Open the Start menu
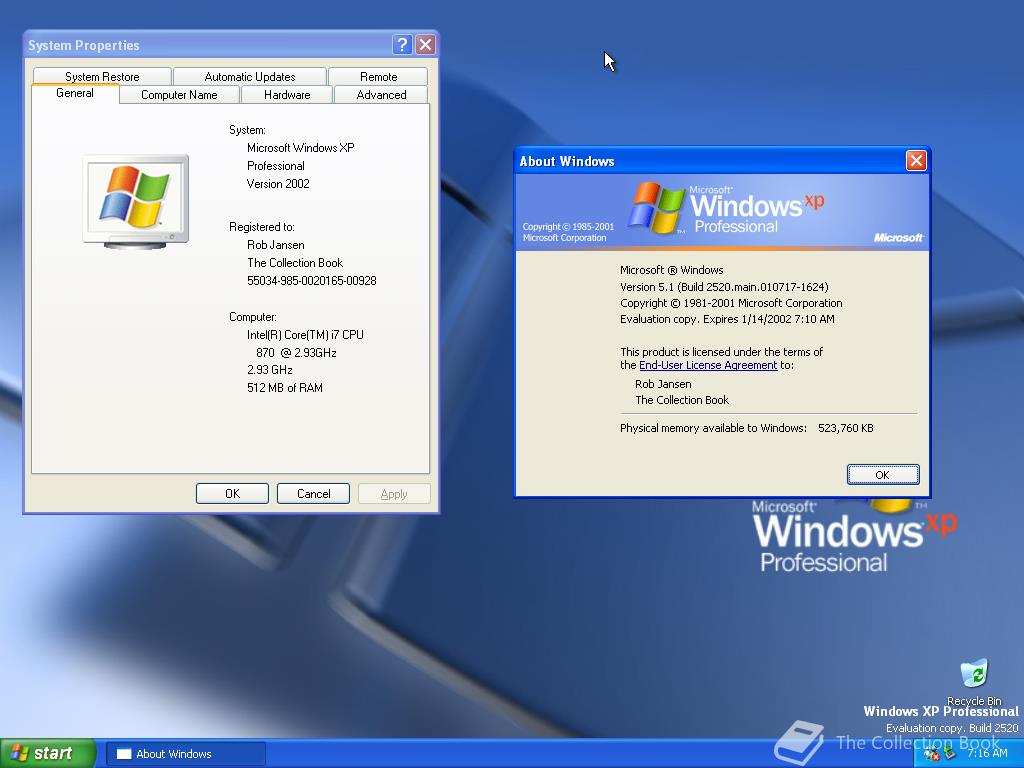The height and width of the screenshot is (768, 1024). click(x=48, y=754)
